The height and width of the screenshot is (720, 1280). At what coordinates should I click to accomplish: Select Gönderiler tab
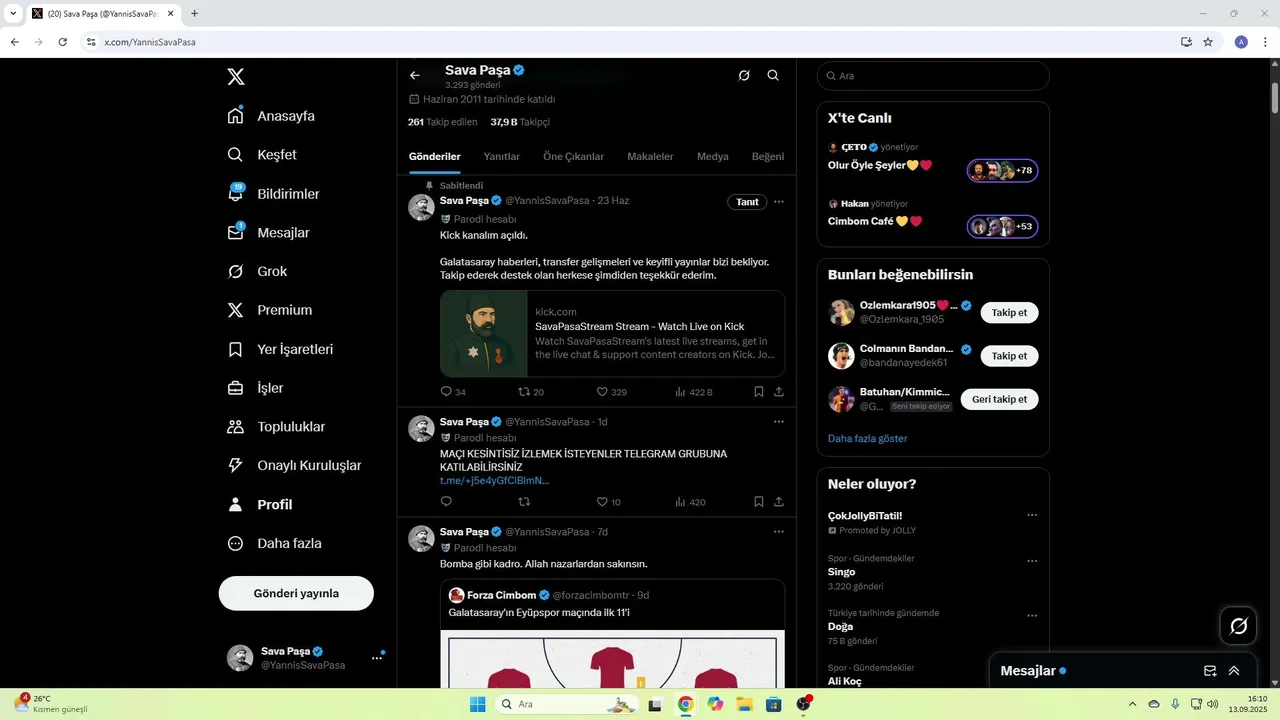click(x=435, y=157)
